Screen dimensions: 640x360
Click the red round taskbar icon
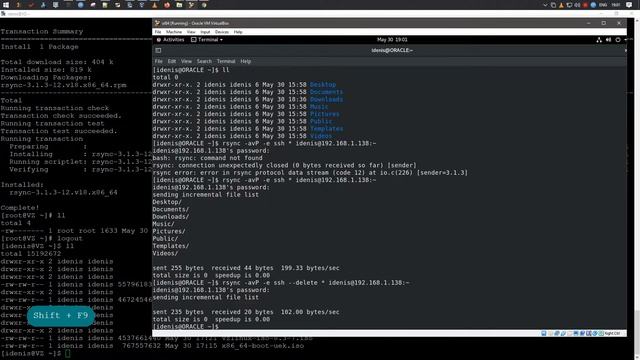pyautogui.click(x=167, y=5)
